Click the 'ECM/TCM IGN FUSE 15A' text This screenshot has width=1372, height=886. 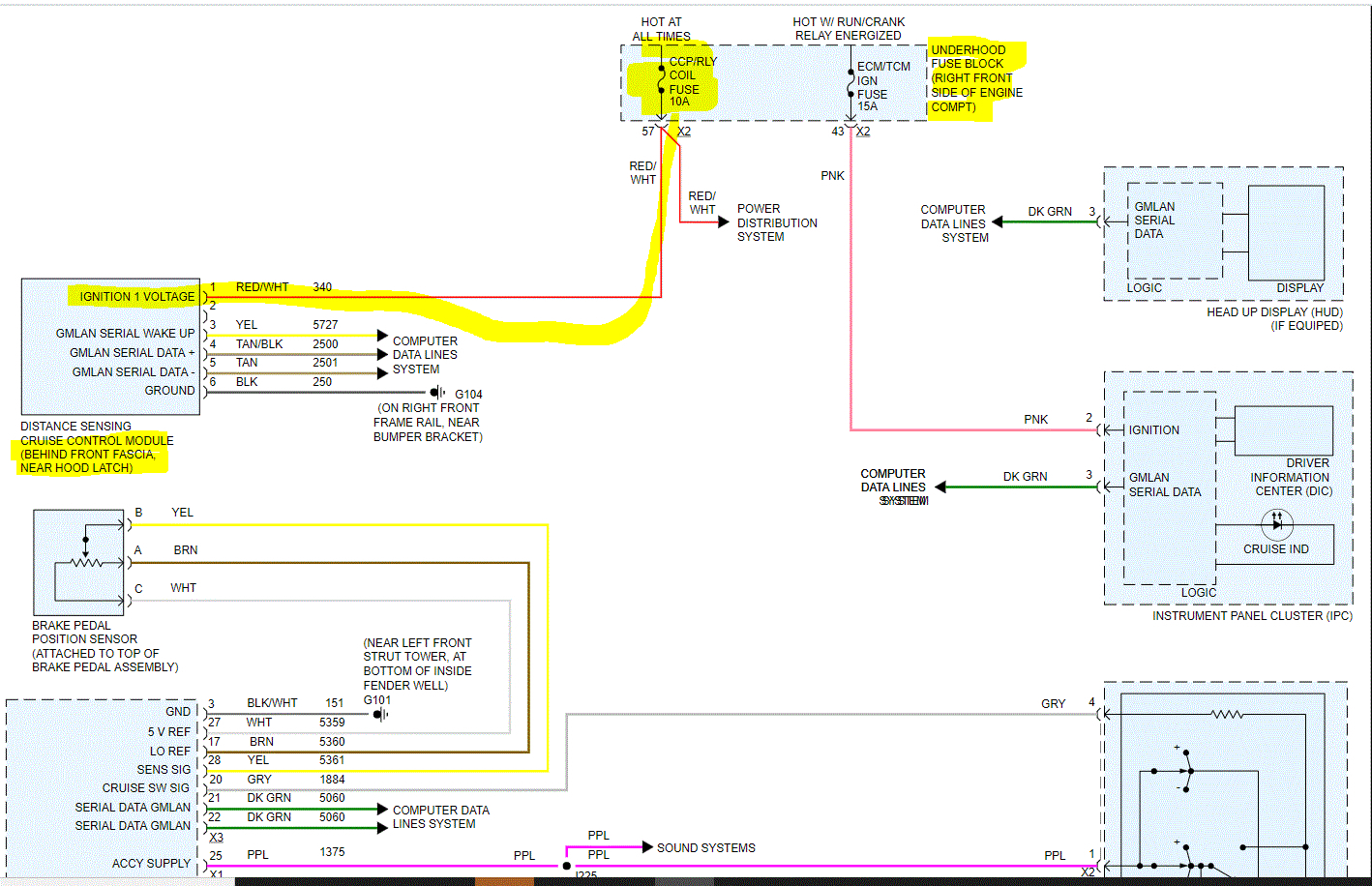tap(883, 87)
